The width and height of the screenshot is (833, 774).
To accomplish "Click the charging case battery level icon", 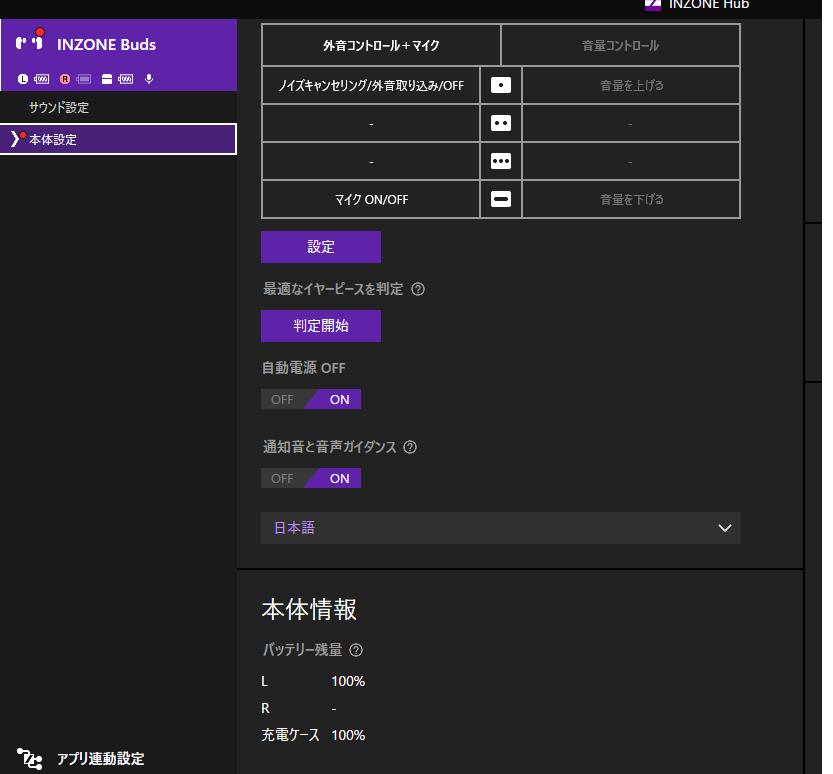I will coord(126,79).
